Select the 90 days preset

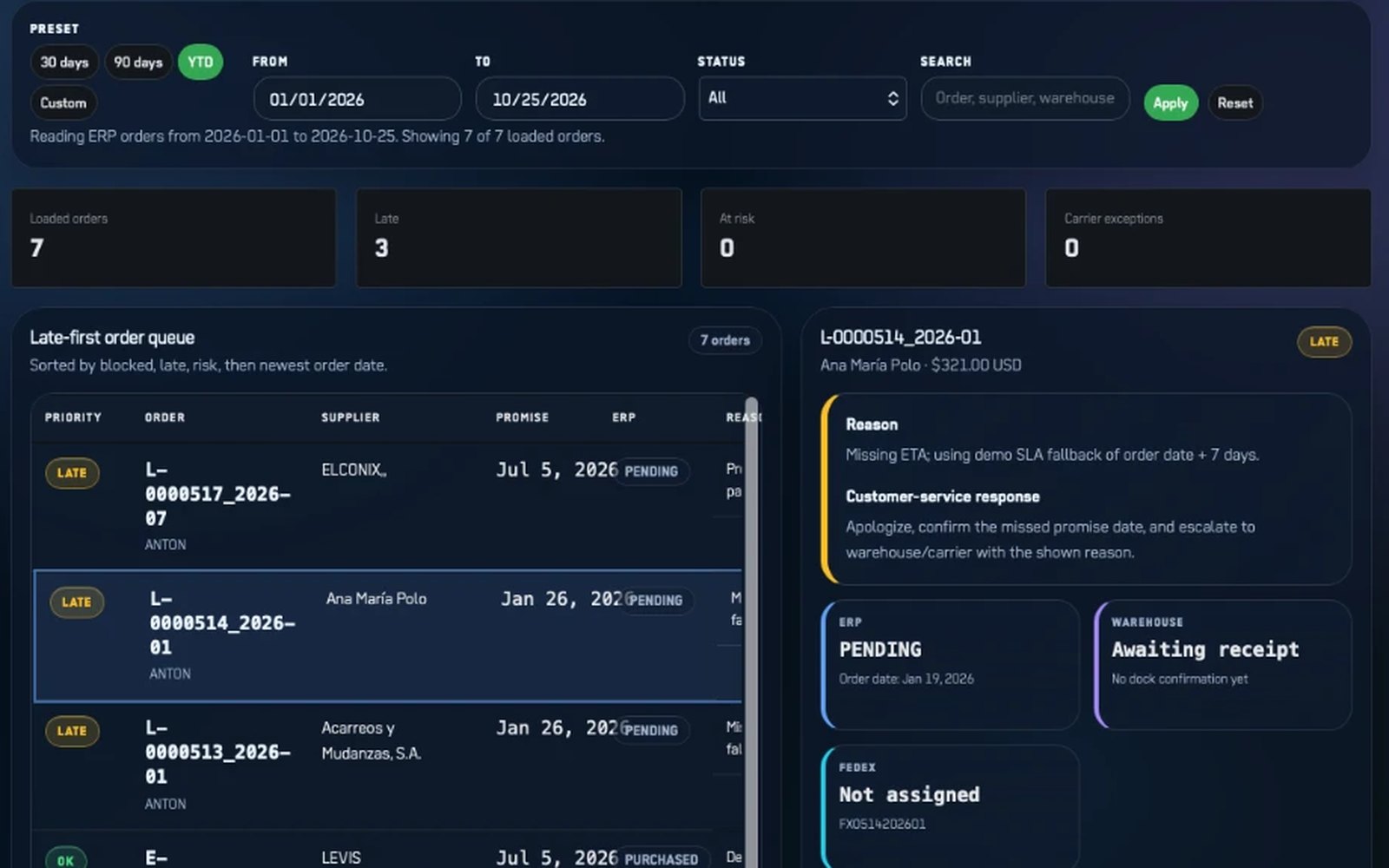(x=138, y=62)
